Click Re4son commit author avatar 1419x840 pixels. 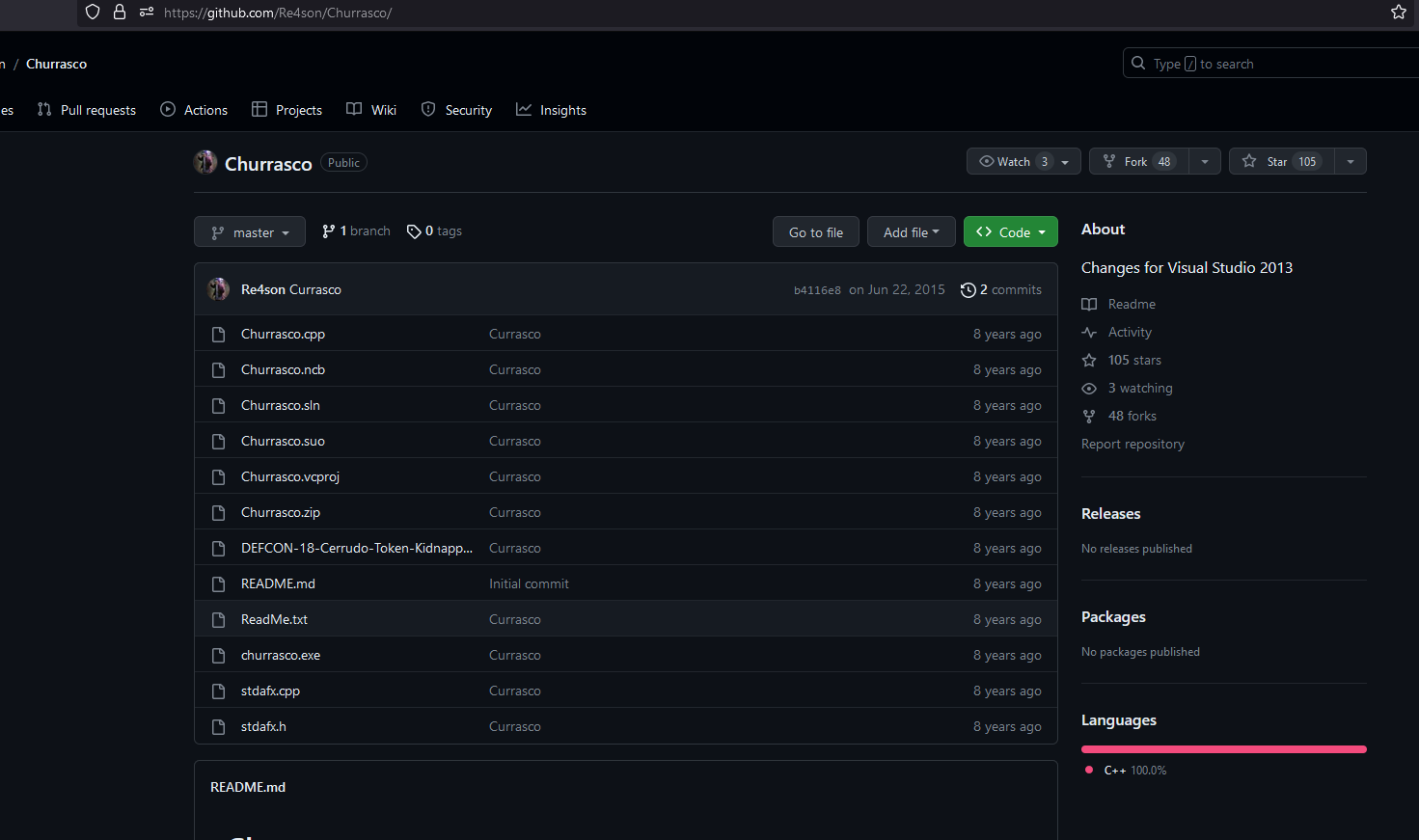pos(219,289)
